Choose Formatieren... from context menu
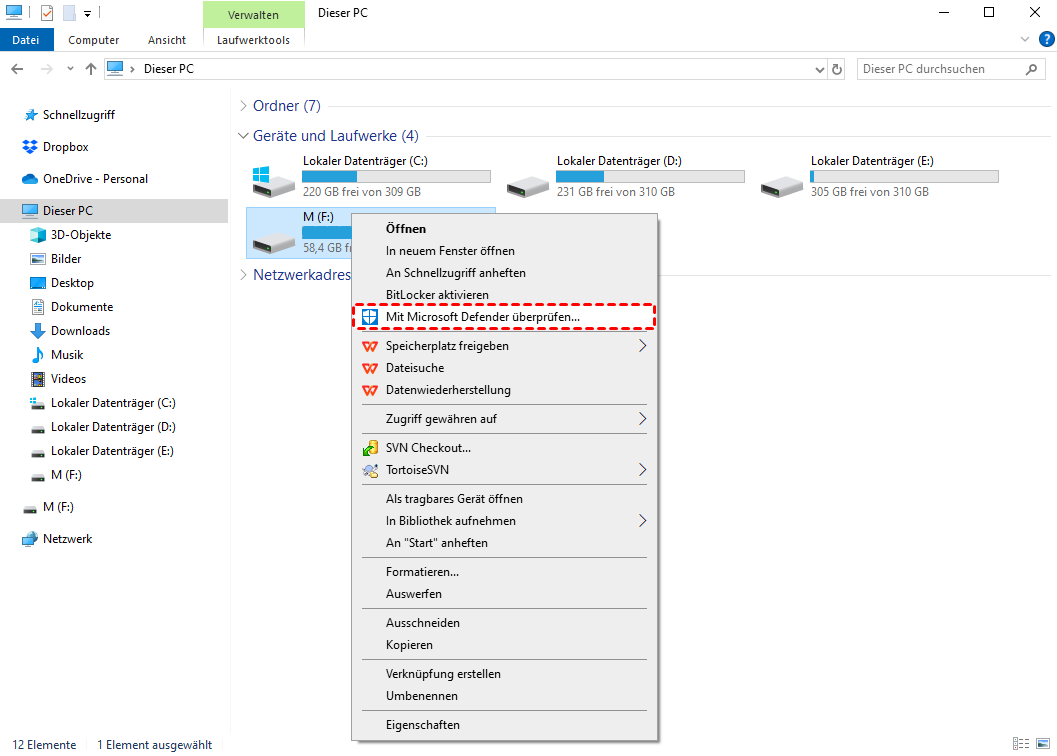The image size is (1057, 756). [x=422, y=572]
